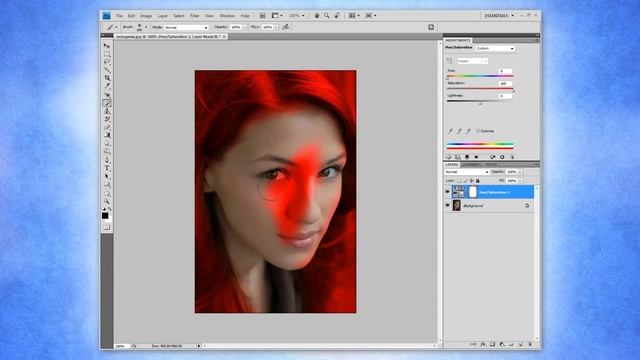This screenshot has height=360, width=640.
Task: Toggle the Brushes panel button
Action: [x=431, y=27]
